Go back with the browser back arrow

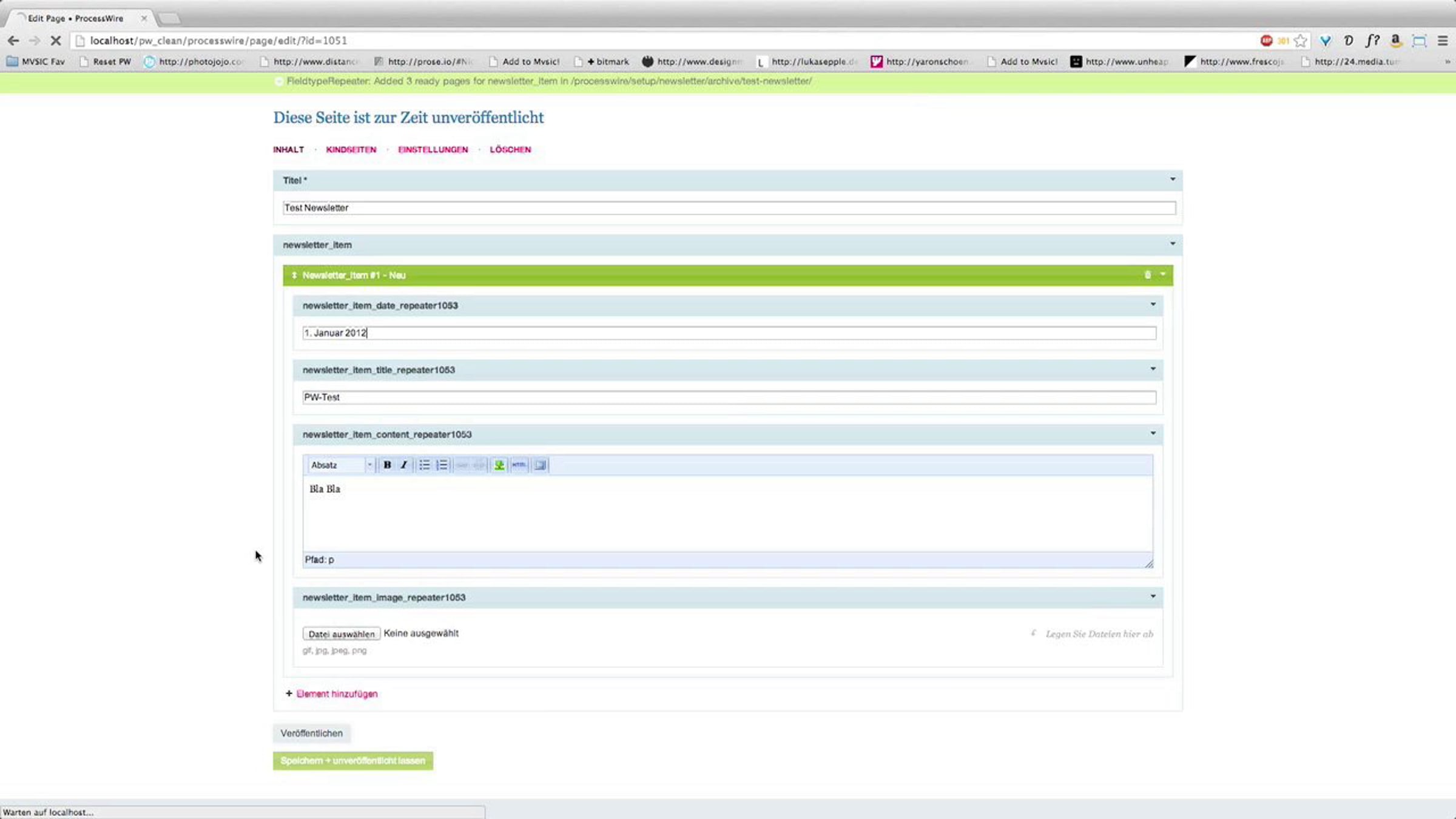pos(13,41)
